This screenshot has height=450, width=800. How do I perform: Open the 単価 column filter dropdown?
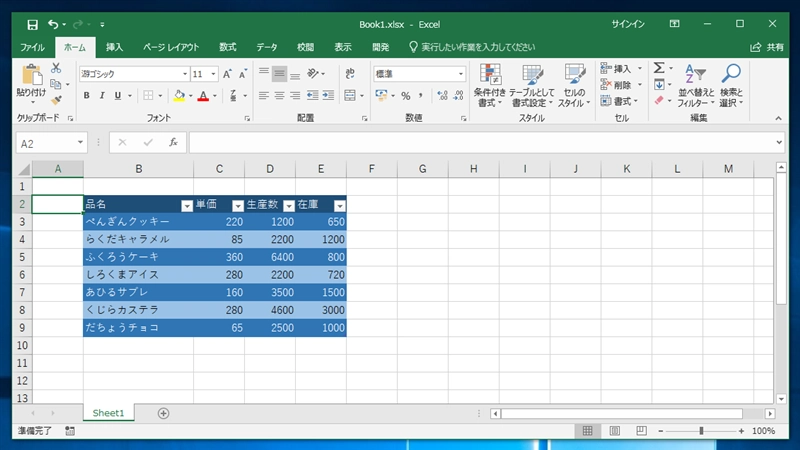click(x=238, y=206)
